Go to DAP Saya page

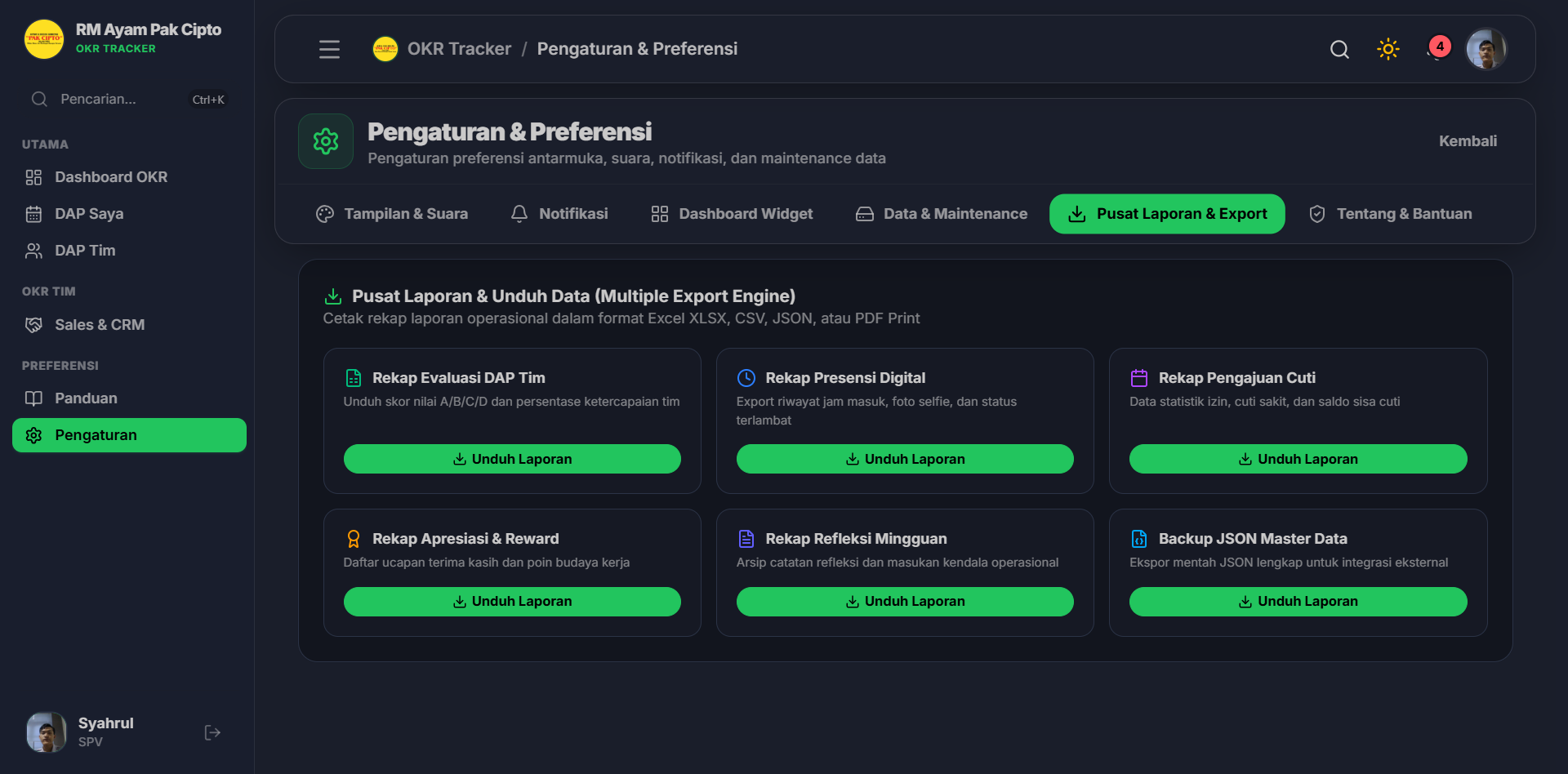coord(129,214)
